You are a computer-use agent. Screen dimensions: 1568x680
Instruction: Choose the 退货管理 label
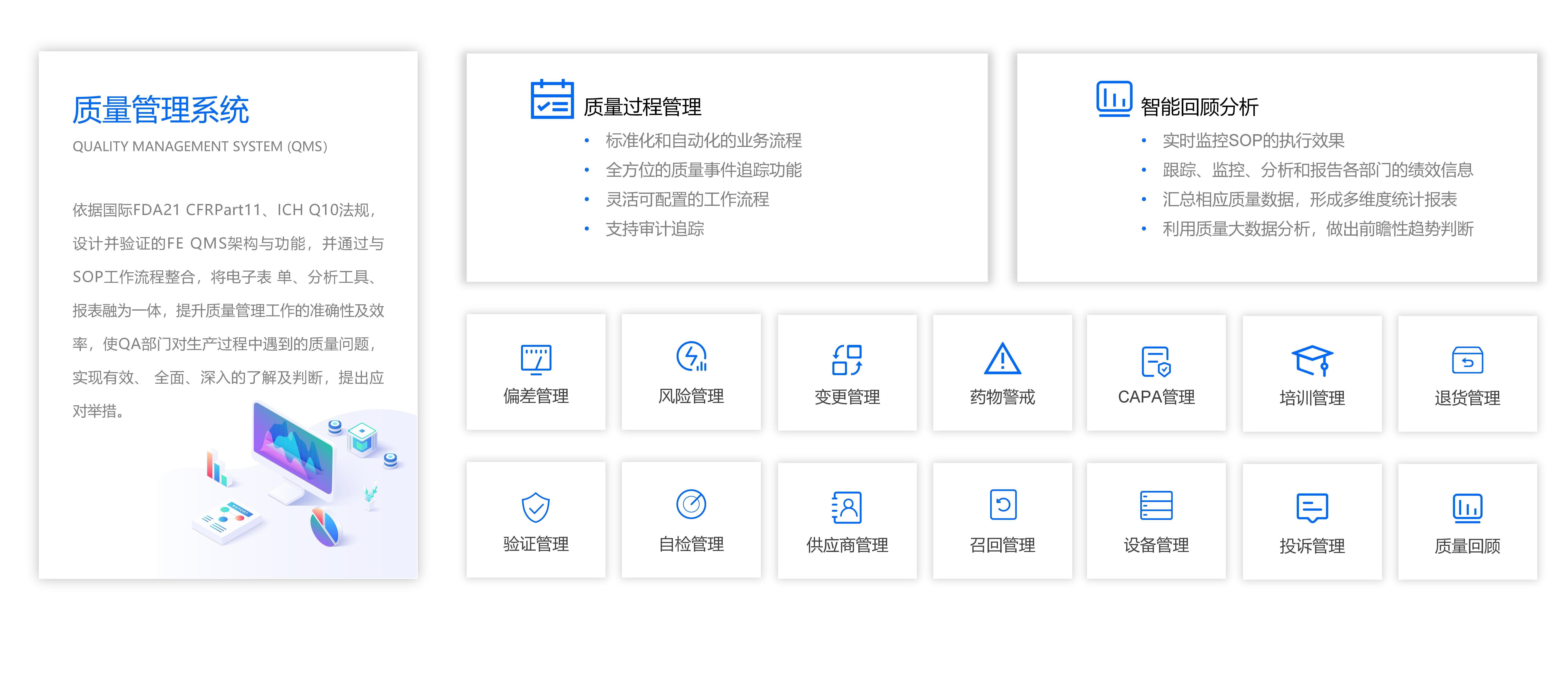point(1468,398)
